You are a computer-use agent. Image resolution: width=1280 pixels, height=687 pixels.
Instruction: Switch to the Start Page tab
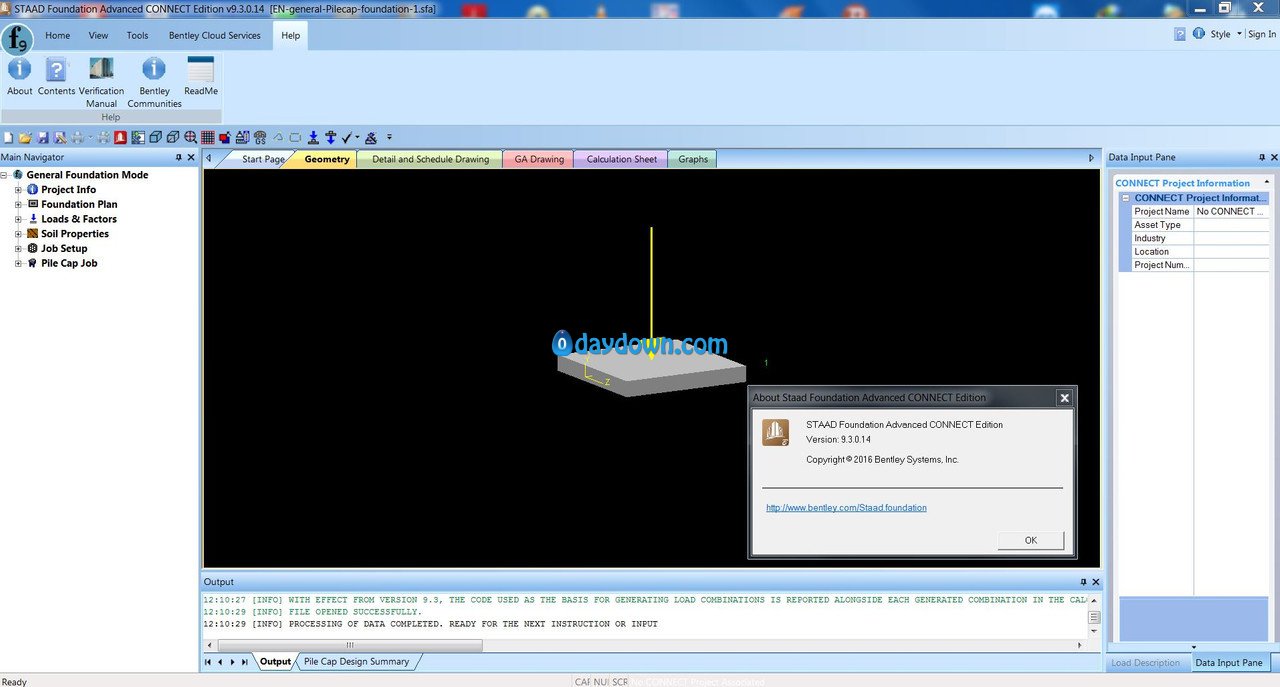(x=262, y=159)
